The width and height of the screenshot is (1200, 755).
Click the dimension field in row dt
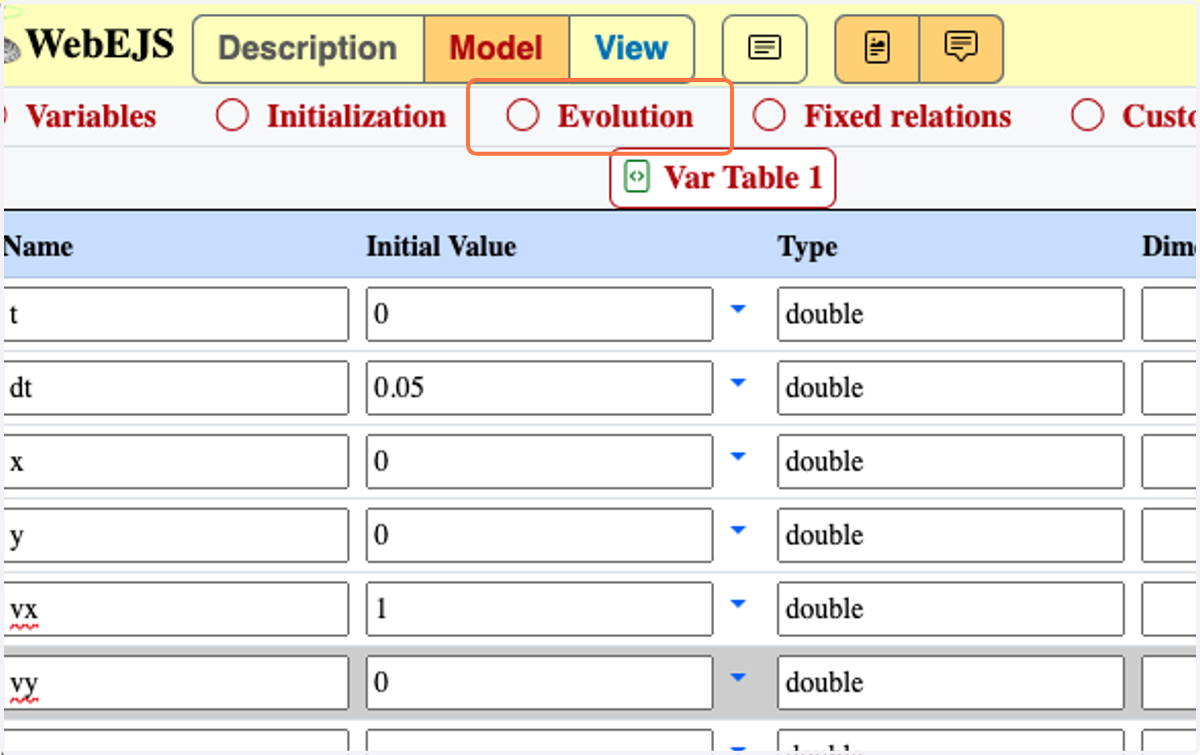point(1170,388)
